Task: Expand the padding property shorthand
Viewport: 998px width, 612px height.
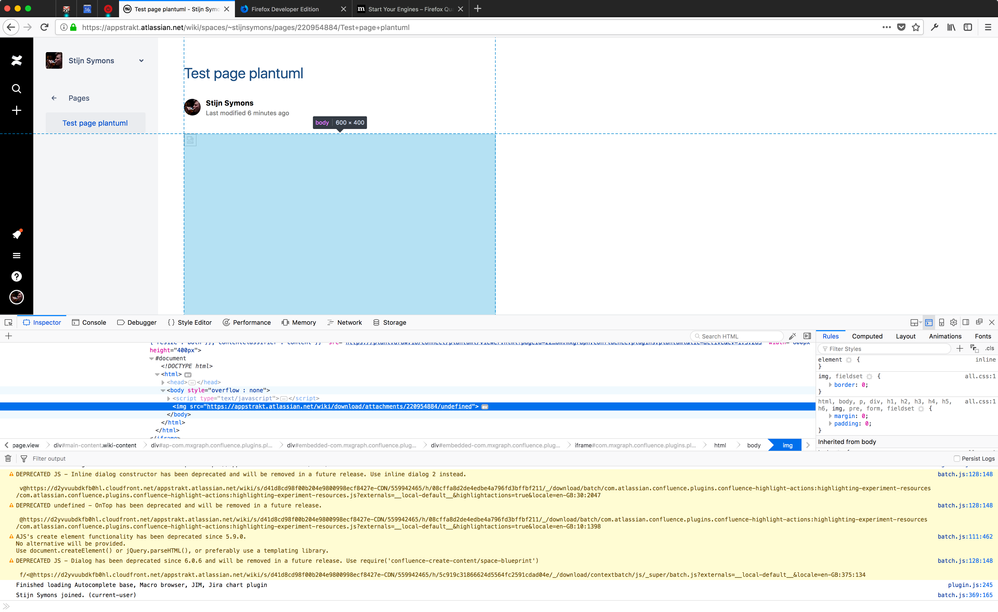Action: (x=830, y=424)
